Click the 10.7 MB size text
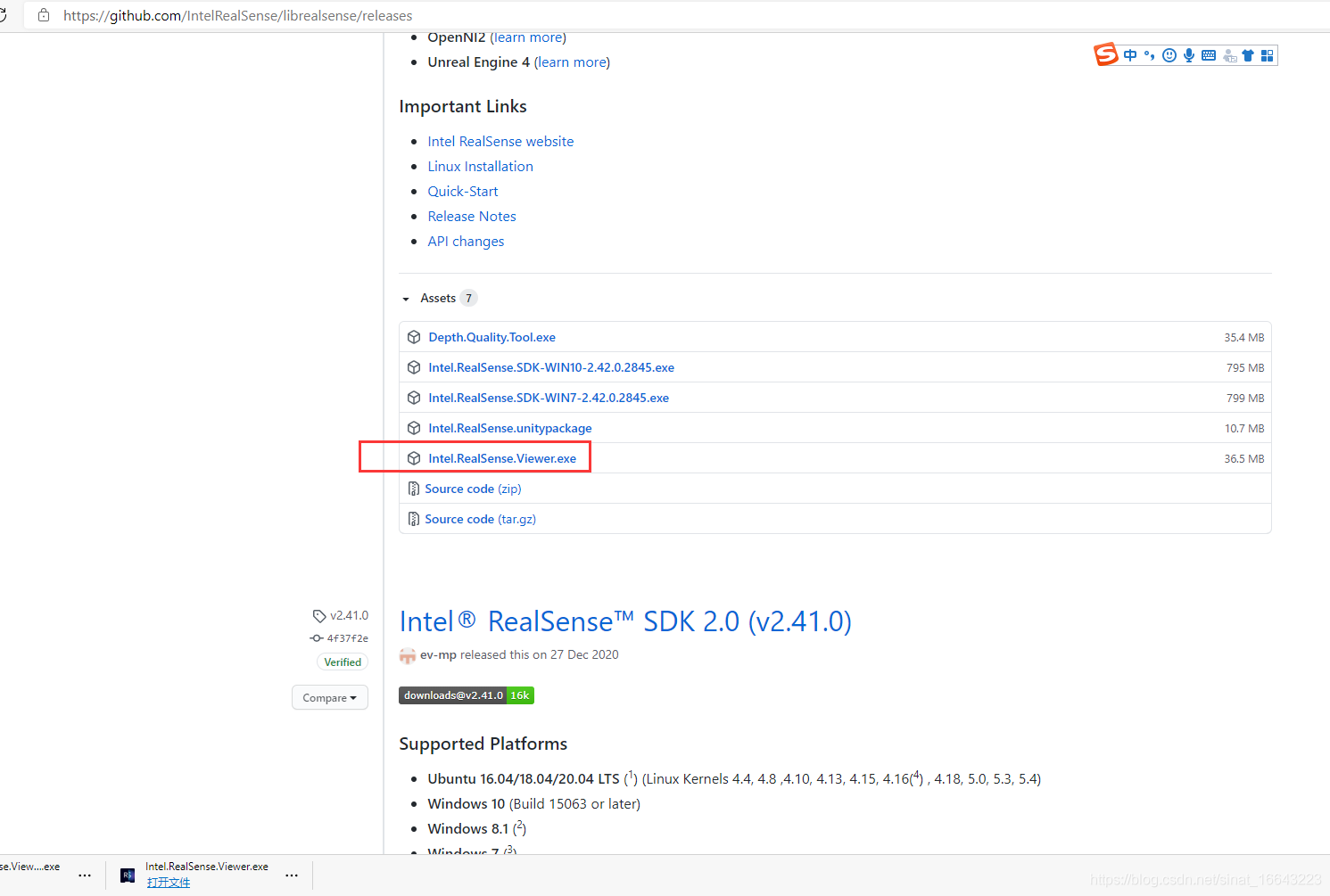The height and width of the screenshot is (896, 1330). 1244,429
